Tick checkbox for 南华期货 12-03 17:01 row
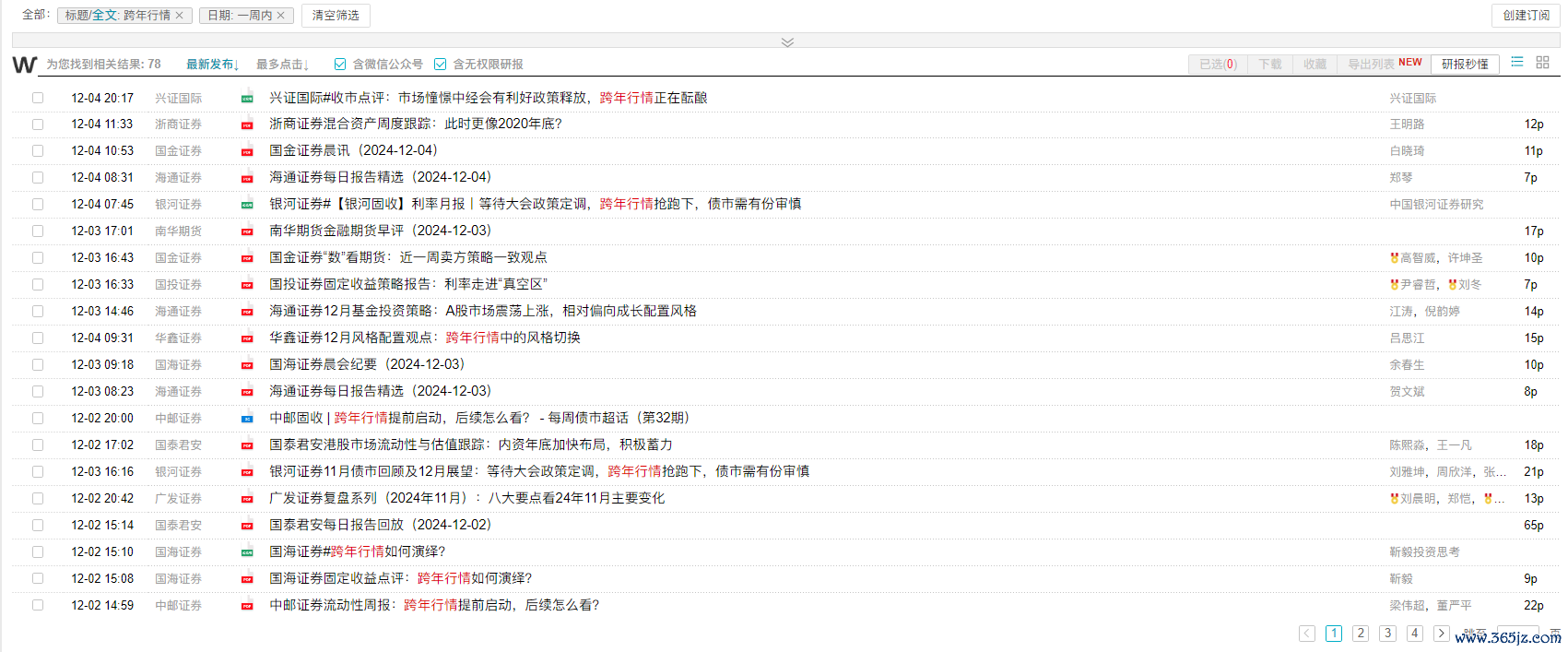The width and height of the screenshot is (1568, 652). 38,231
